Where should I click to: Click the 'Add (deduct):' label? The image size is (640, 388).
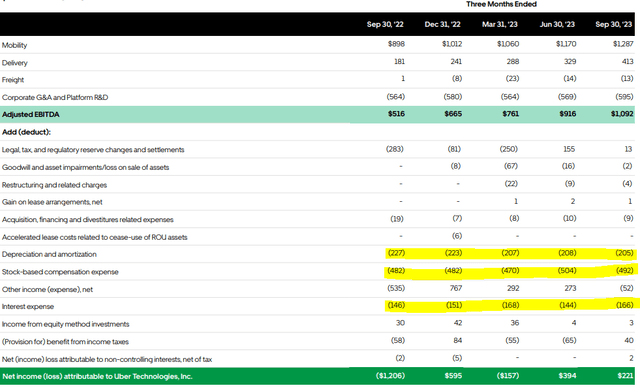tap(26, 132)
